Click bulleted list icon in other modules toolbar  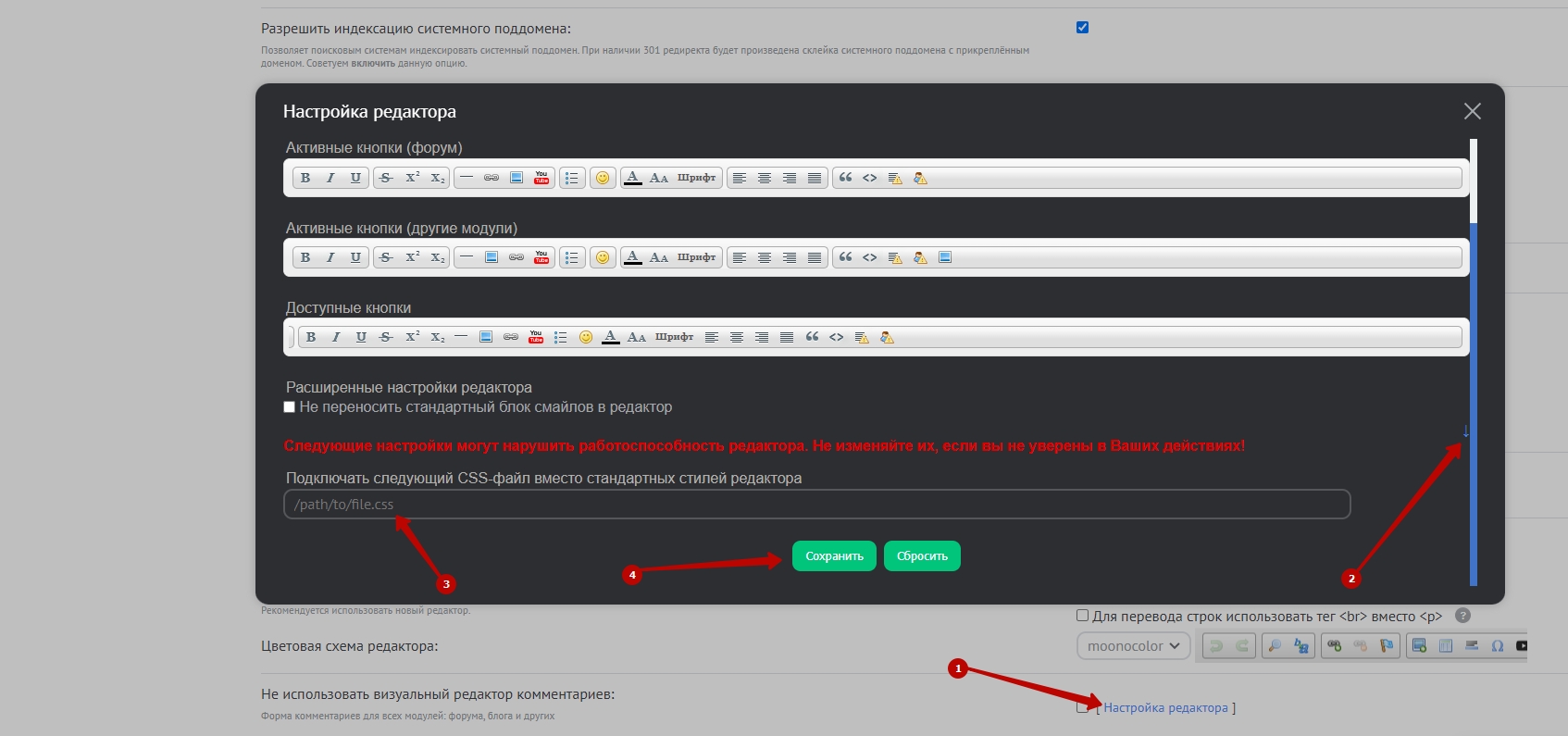(572, 257)
